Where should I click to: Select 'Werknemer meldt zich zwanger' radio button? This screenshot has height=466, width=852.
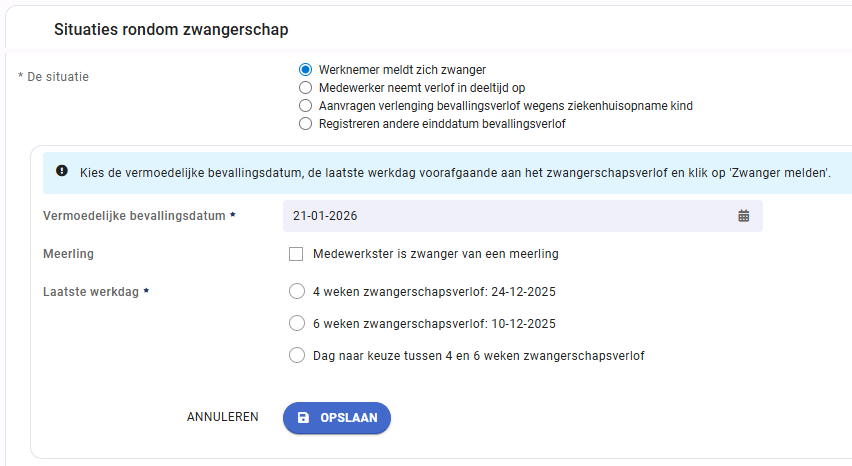point(305,70)
